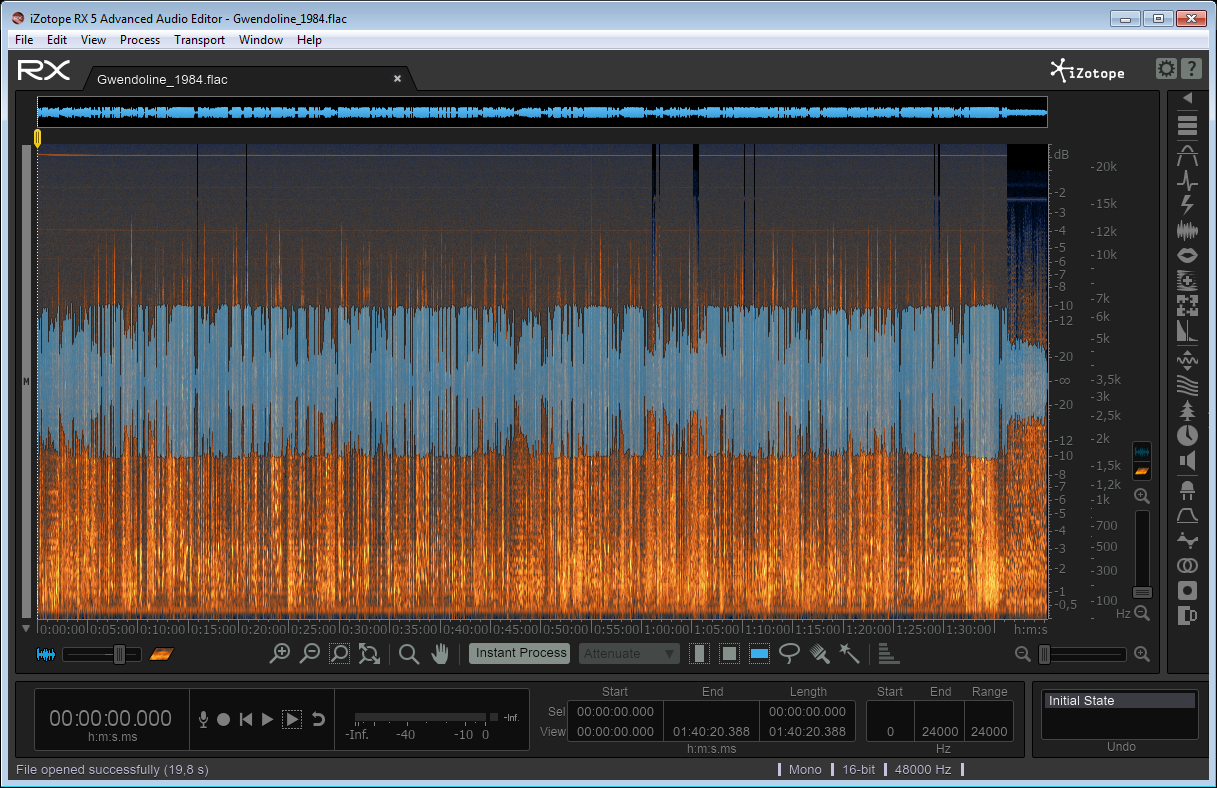Open the Spectral Repair module icon
The height and width of the screenshot is (788, 1217).
pyautogui.click(x=1187, y=280)
